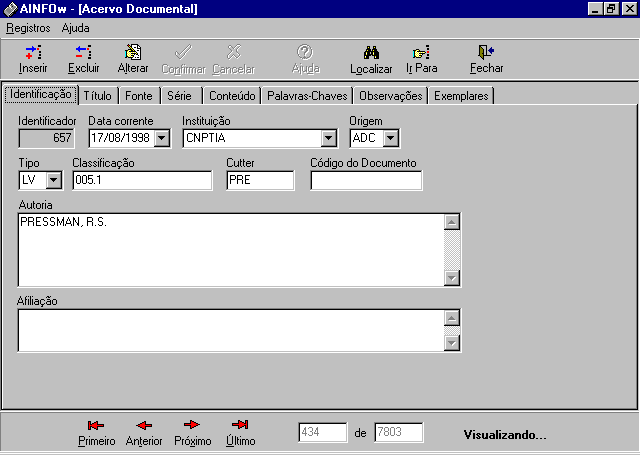The width and height of the screenshot is (640, 455).
Task: Go to Primeiro record
Action: (x=96, y=425)
